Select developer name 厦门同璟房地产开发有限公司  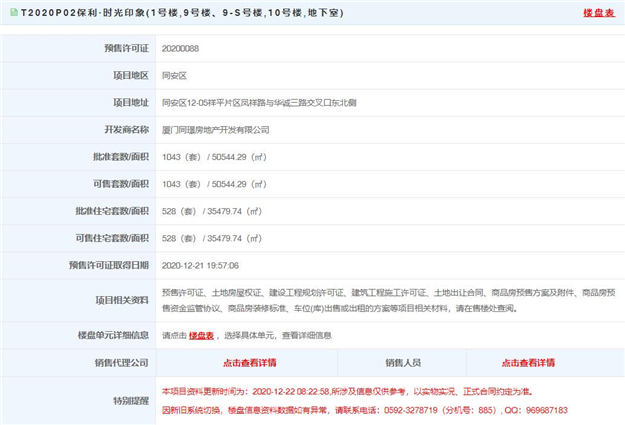pos(216,130)
